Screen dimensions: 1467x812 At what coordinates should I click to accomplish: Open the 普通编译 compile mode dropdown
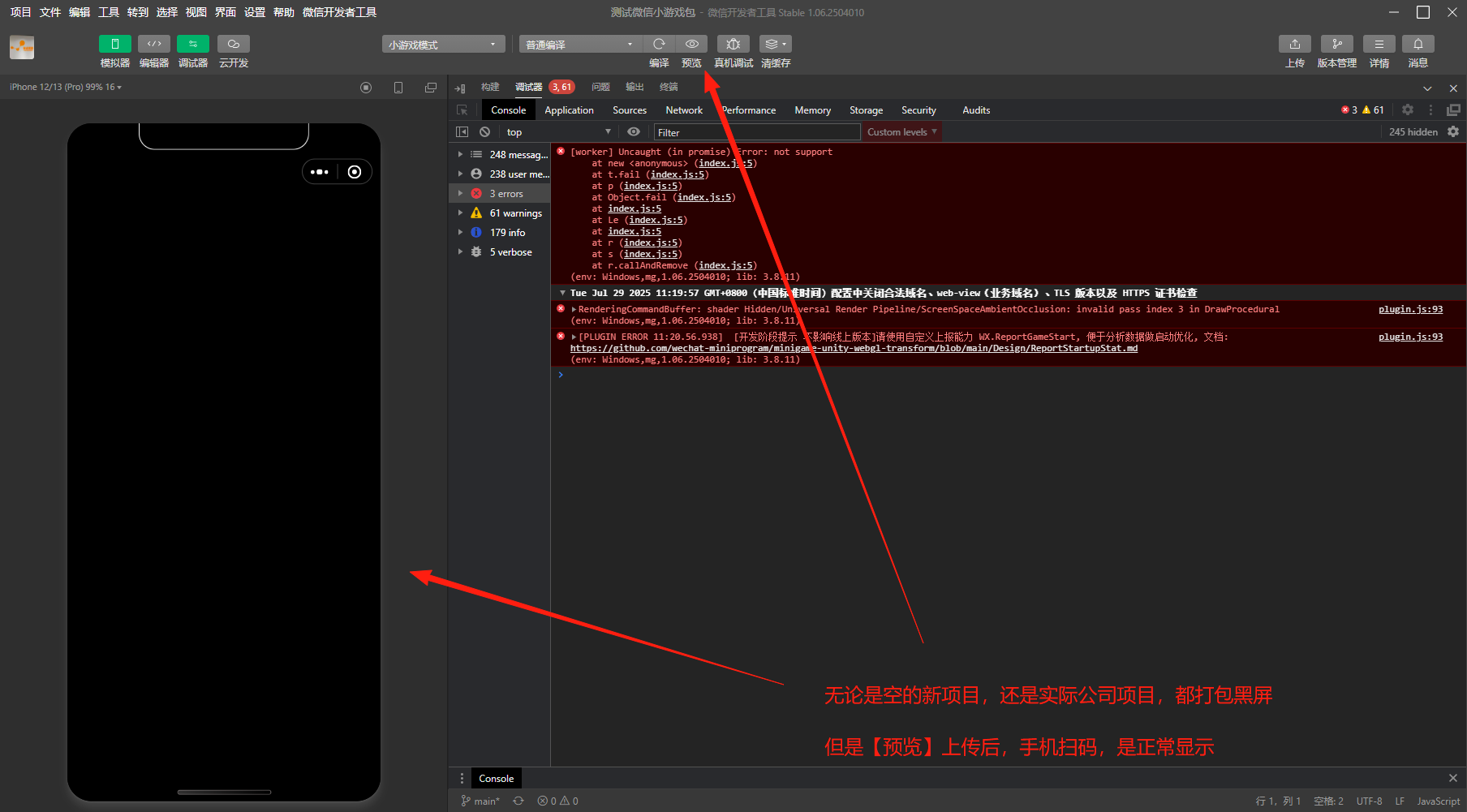click(x=580, y=45)
